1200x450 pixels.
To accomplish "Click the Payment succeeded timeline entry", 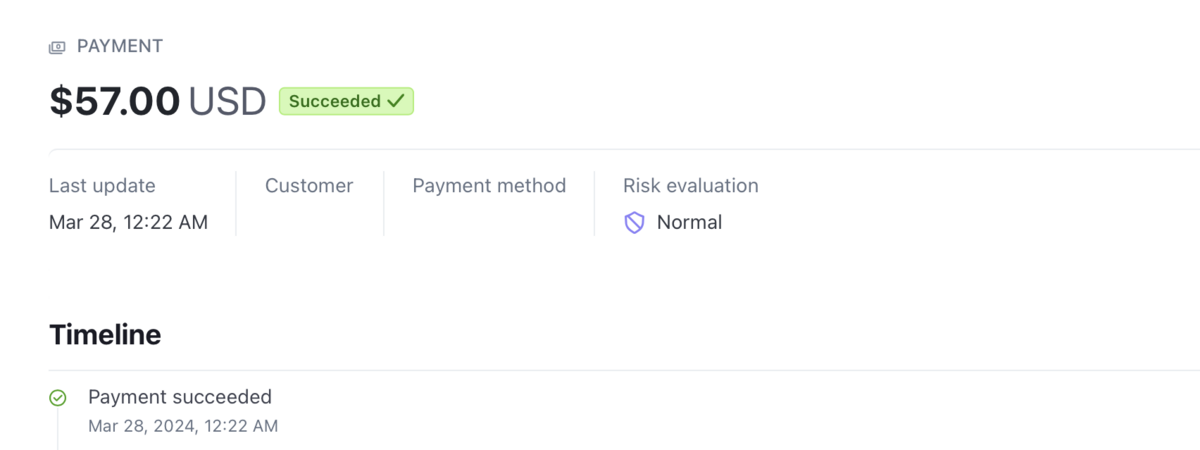I will [x=180, y=397].
